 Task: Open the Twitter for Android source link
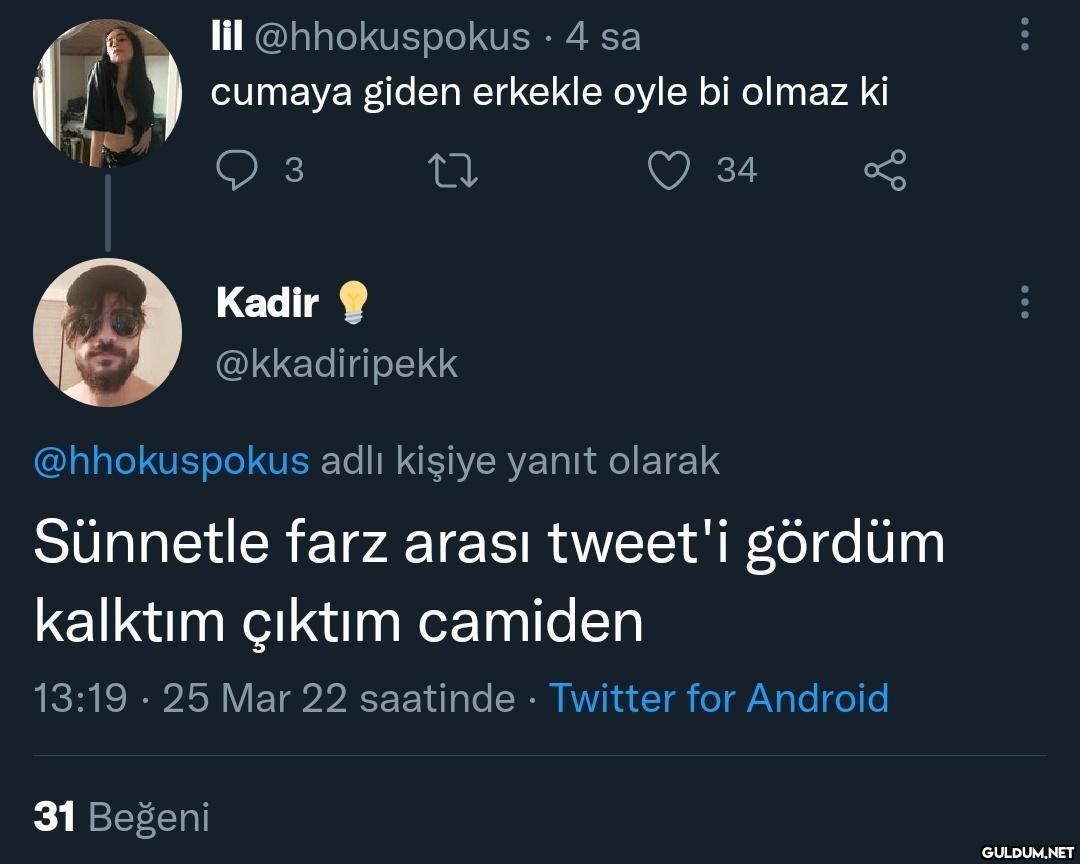click(x=719, y=697)
